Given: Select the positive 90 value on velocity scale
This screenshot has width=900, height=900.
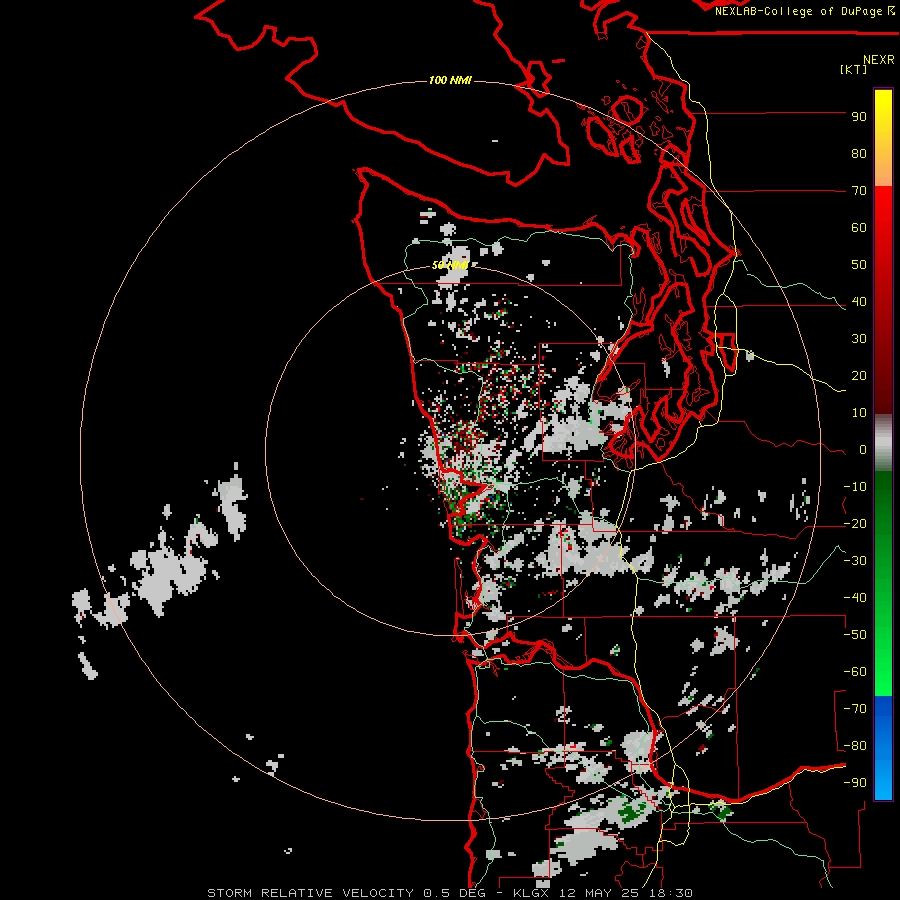Looking at the screenshot, I should (859, 117).
